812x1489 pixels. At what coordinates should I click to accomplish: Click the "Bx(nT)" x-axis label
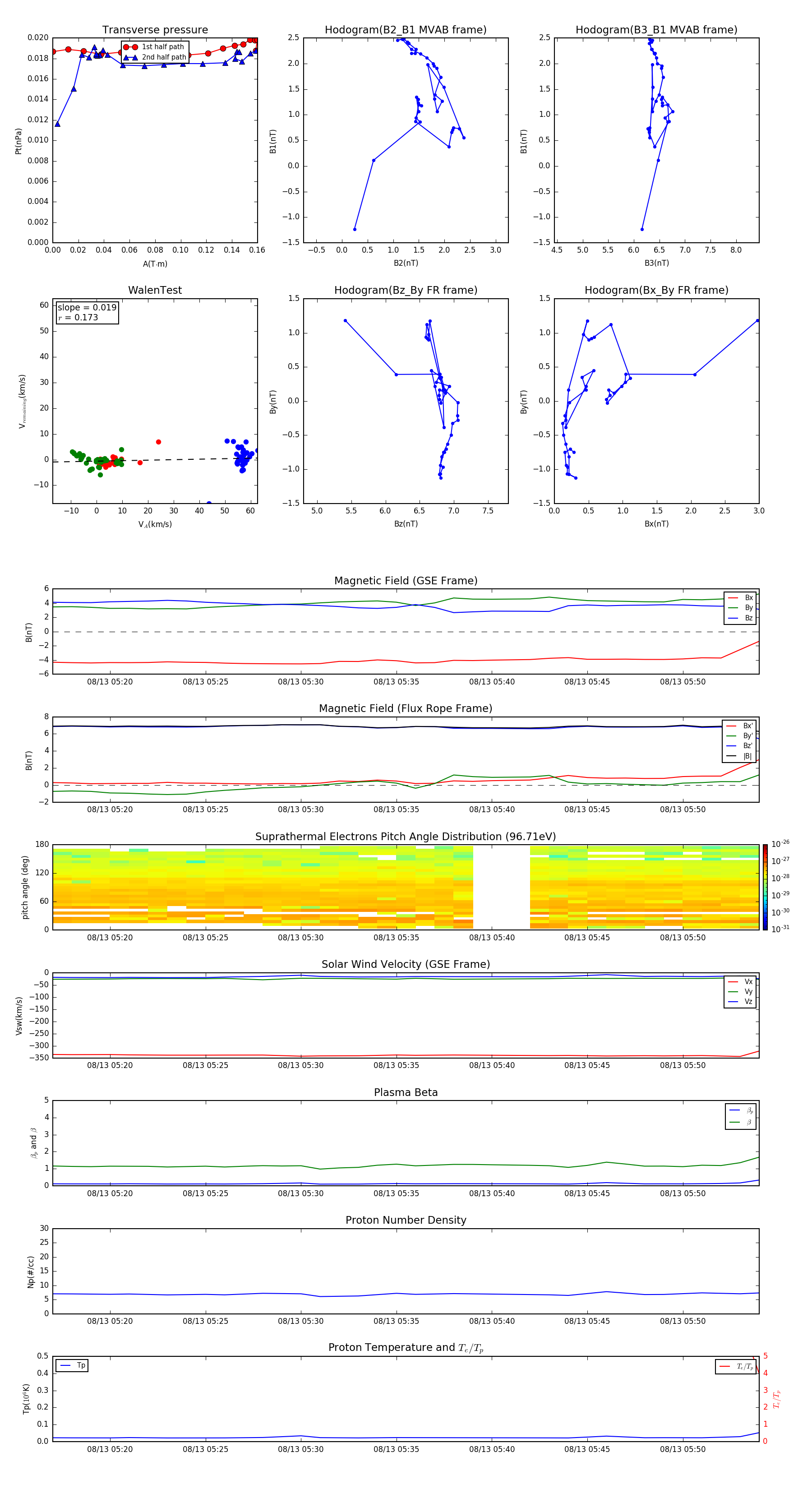[x=656, y=524]
